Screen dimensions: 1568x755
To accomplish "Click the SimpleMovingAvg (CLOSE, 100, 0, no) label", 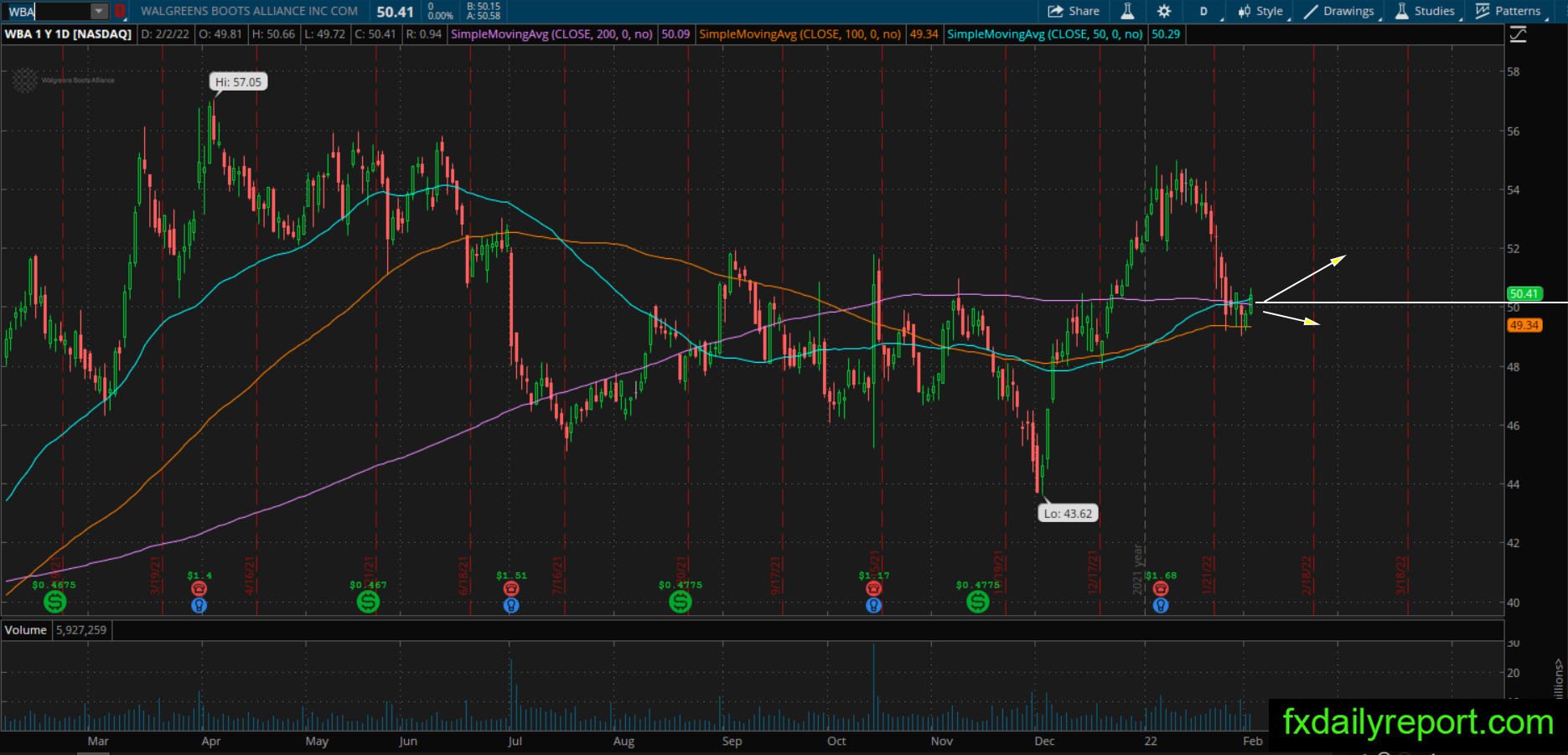I will coord(800,34).
